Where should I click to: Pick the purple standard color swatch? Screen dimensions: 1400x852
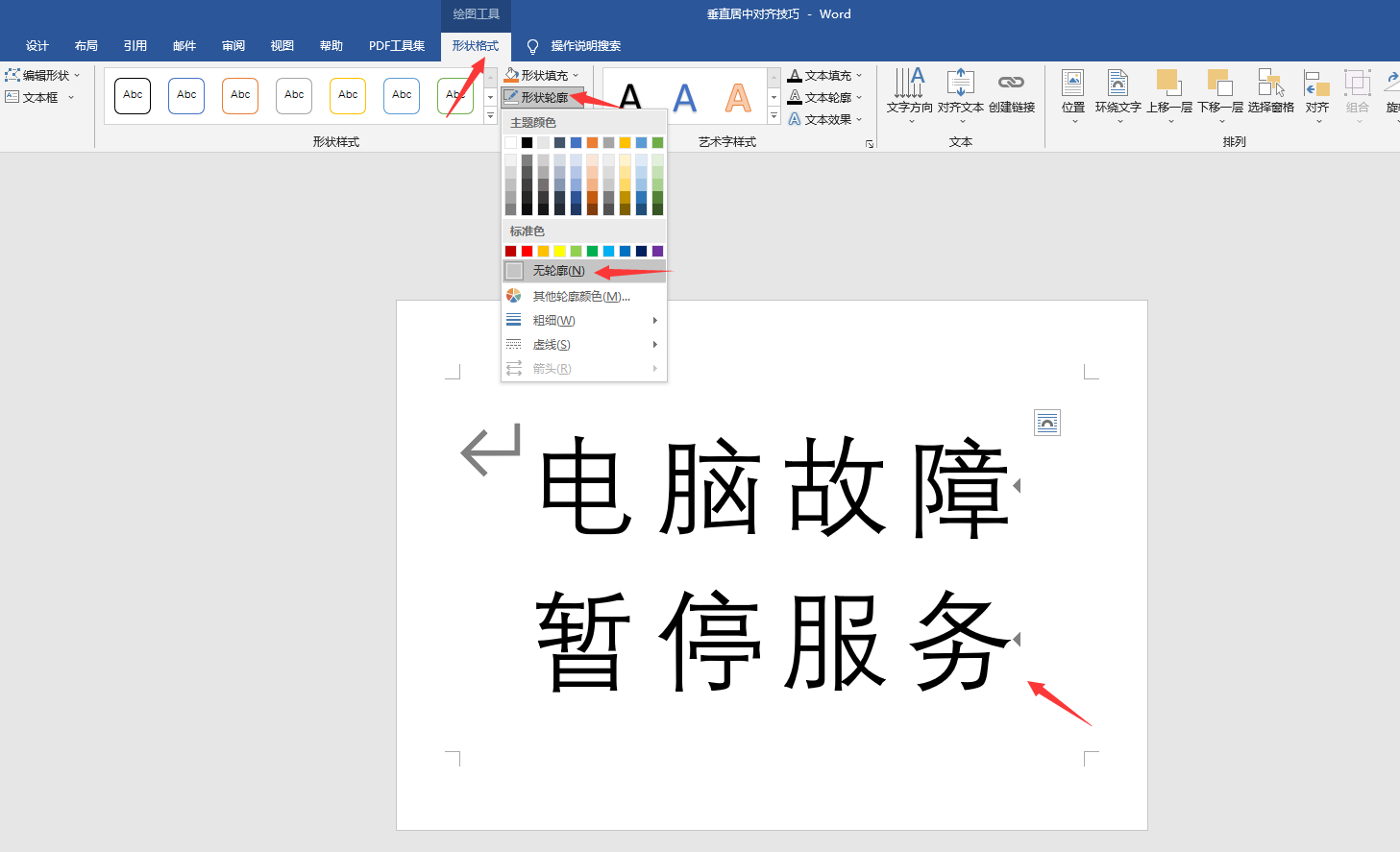tap(657, 251)
